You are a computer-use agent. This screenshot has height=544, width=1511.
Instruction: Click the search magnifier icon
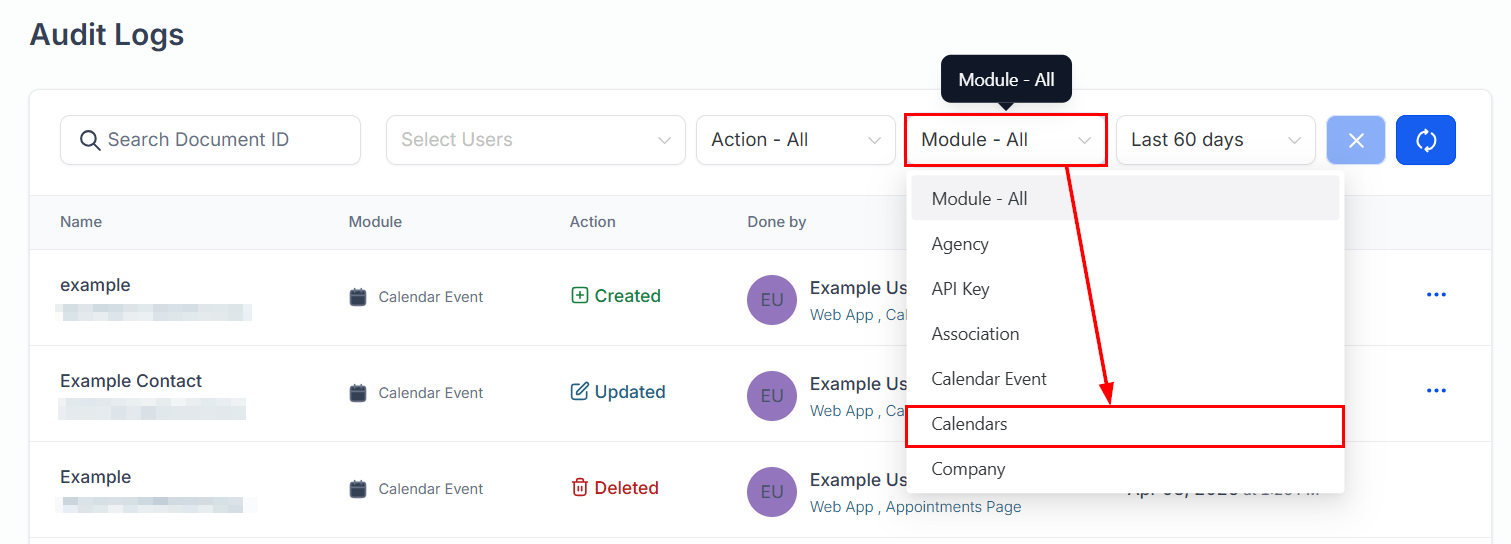click(90, 140)
